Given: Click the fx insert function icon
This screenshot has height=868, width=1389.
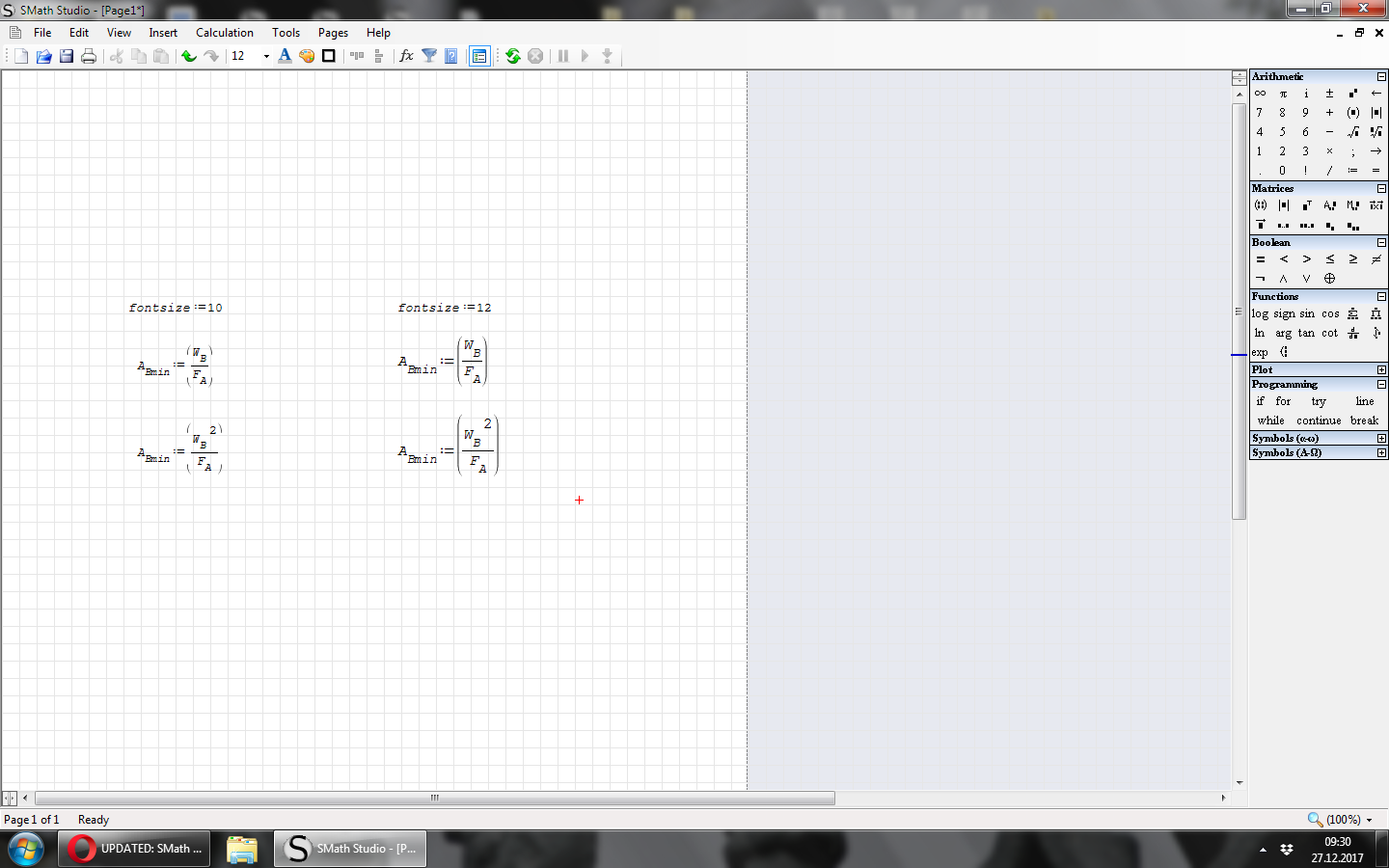Looking at the screenshot, I should [406, 56].
